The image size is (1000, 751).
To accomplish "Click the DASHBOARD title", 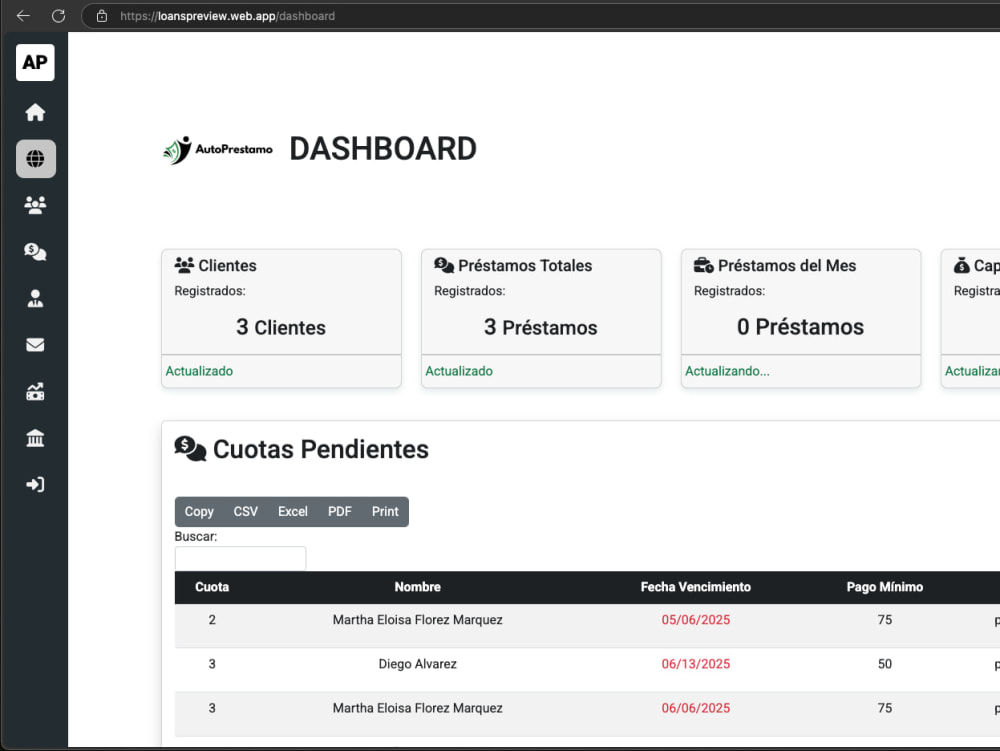I will click(383, 149).
